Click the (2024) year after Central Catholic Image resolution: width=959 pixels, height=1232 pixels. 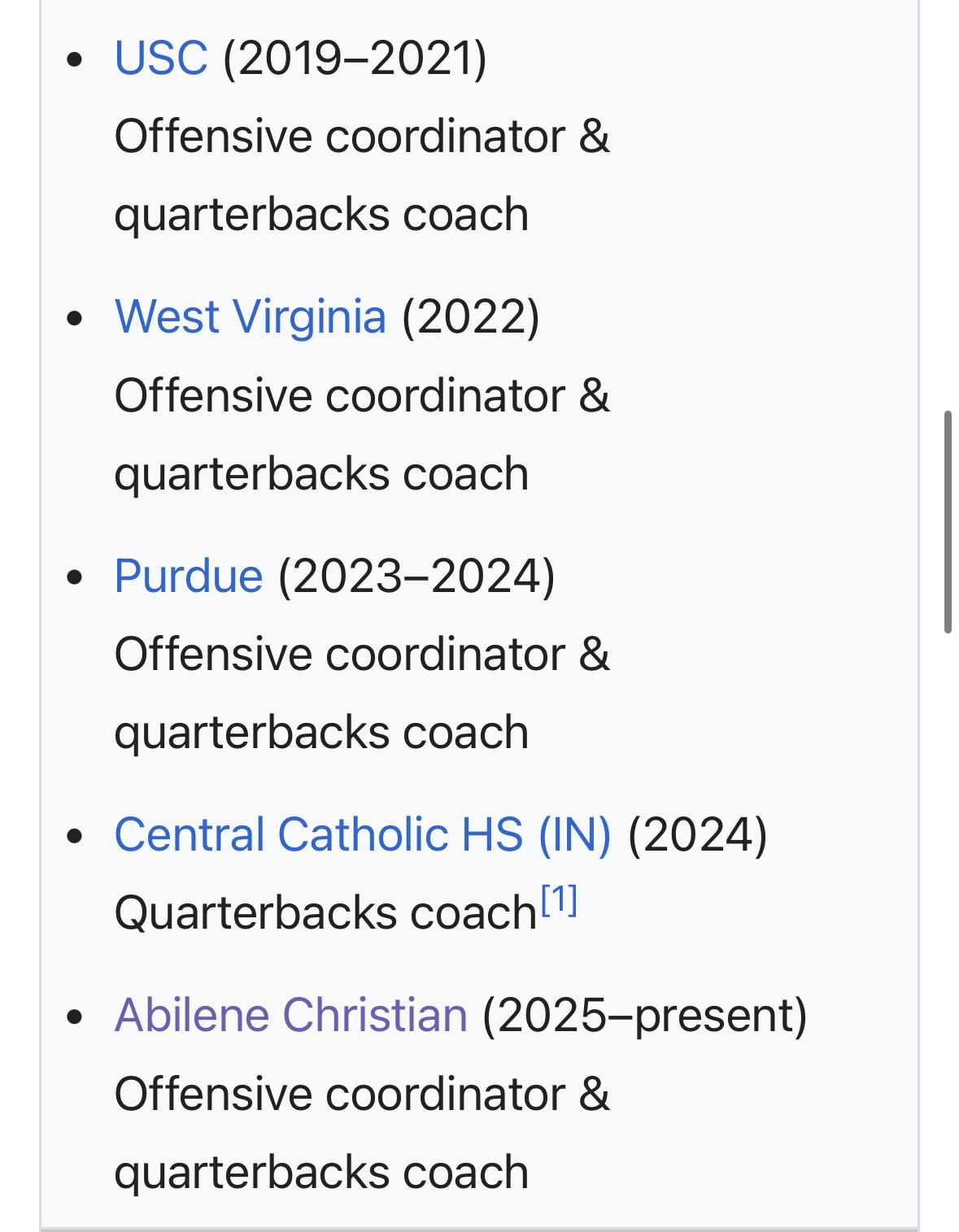[697, 835]
